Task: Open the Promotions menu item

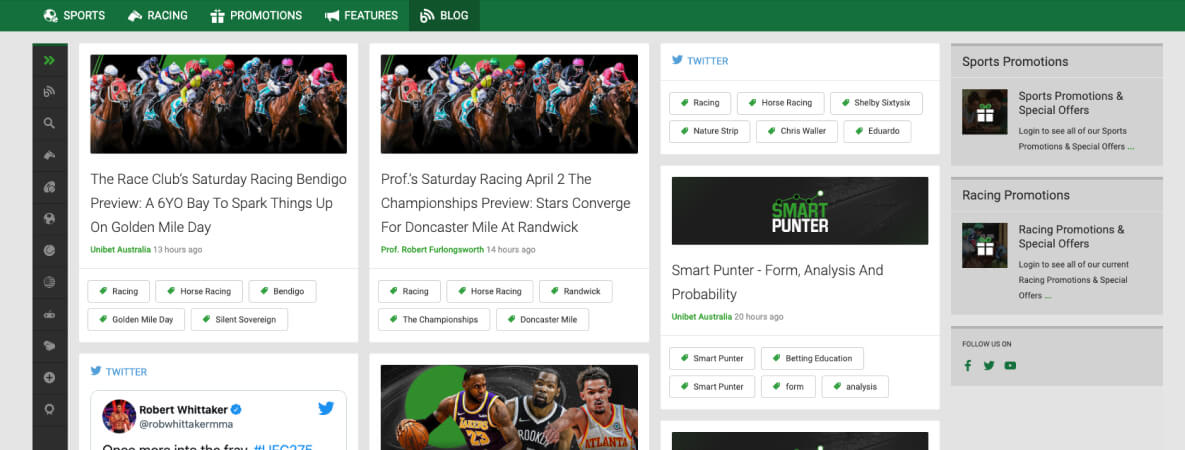Action: click(255, 15)
